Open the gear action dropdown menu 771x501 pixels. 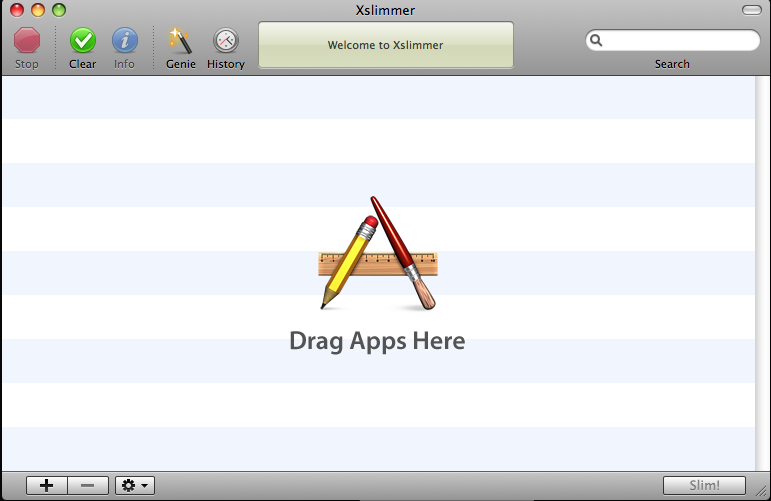(x=135, y=485)
